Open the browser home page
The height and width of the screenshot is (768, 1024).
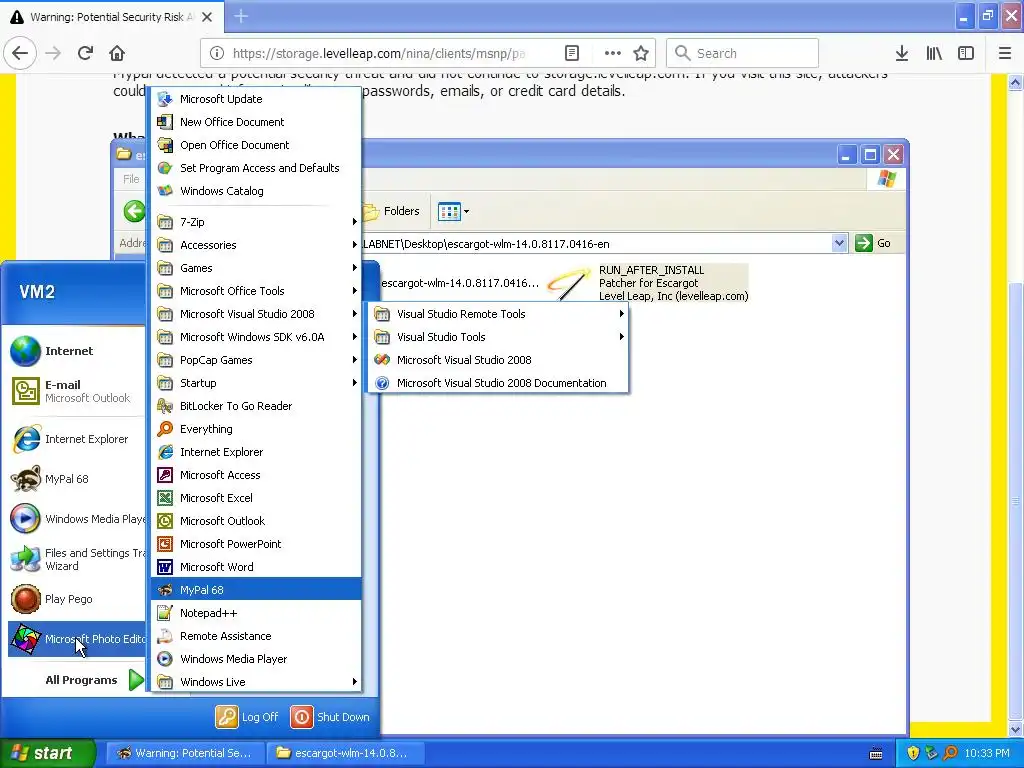tap(117, 53)
